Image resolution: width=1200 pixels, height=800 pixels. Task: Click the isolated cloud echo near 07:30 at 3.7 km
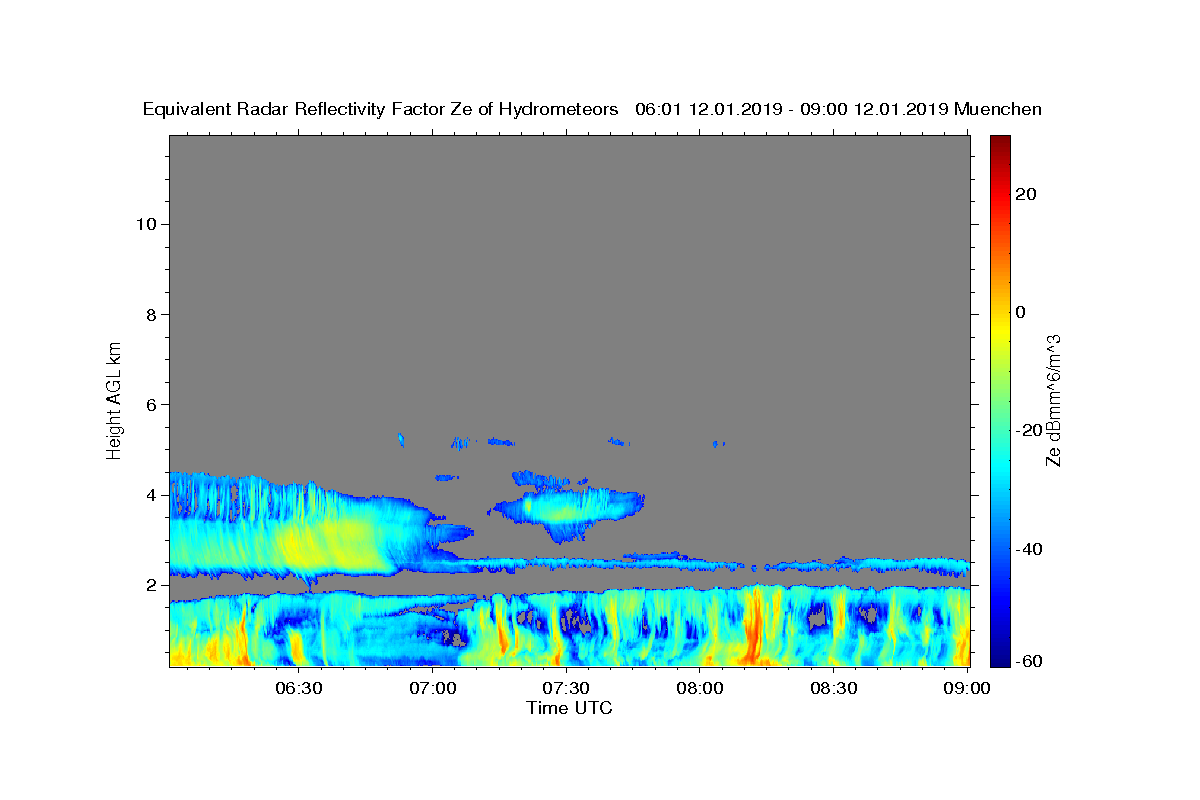570,509
